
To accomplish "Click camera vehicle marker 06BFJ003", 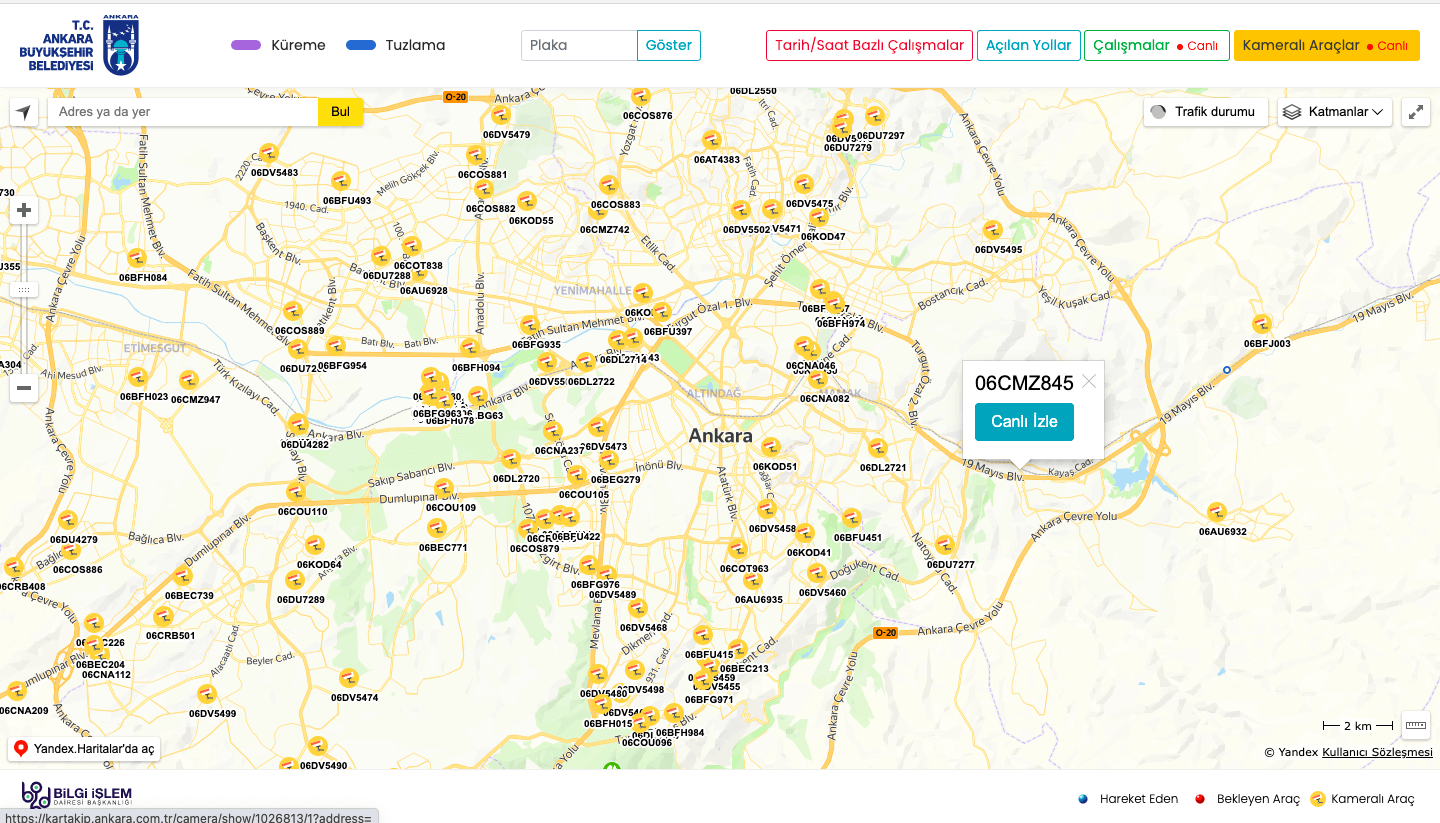I will [1262, 324].
